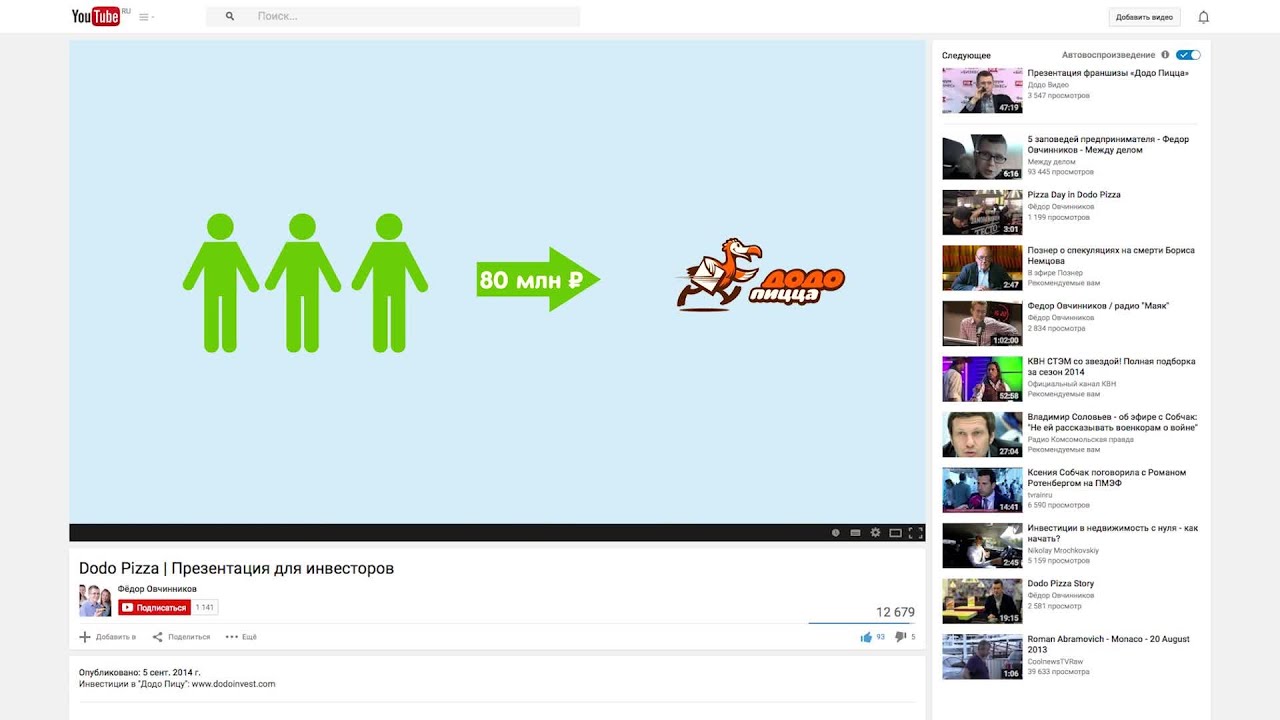The image size is (1280, 720).
Task: Open the player settings gear
Action: (x=875, y=533)
